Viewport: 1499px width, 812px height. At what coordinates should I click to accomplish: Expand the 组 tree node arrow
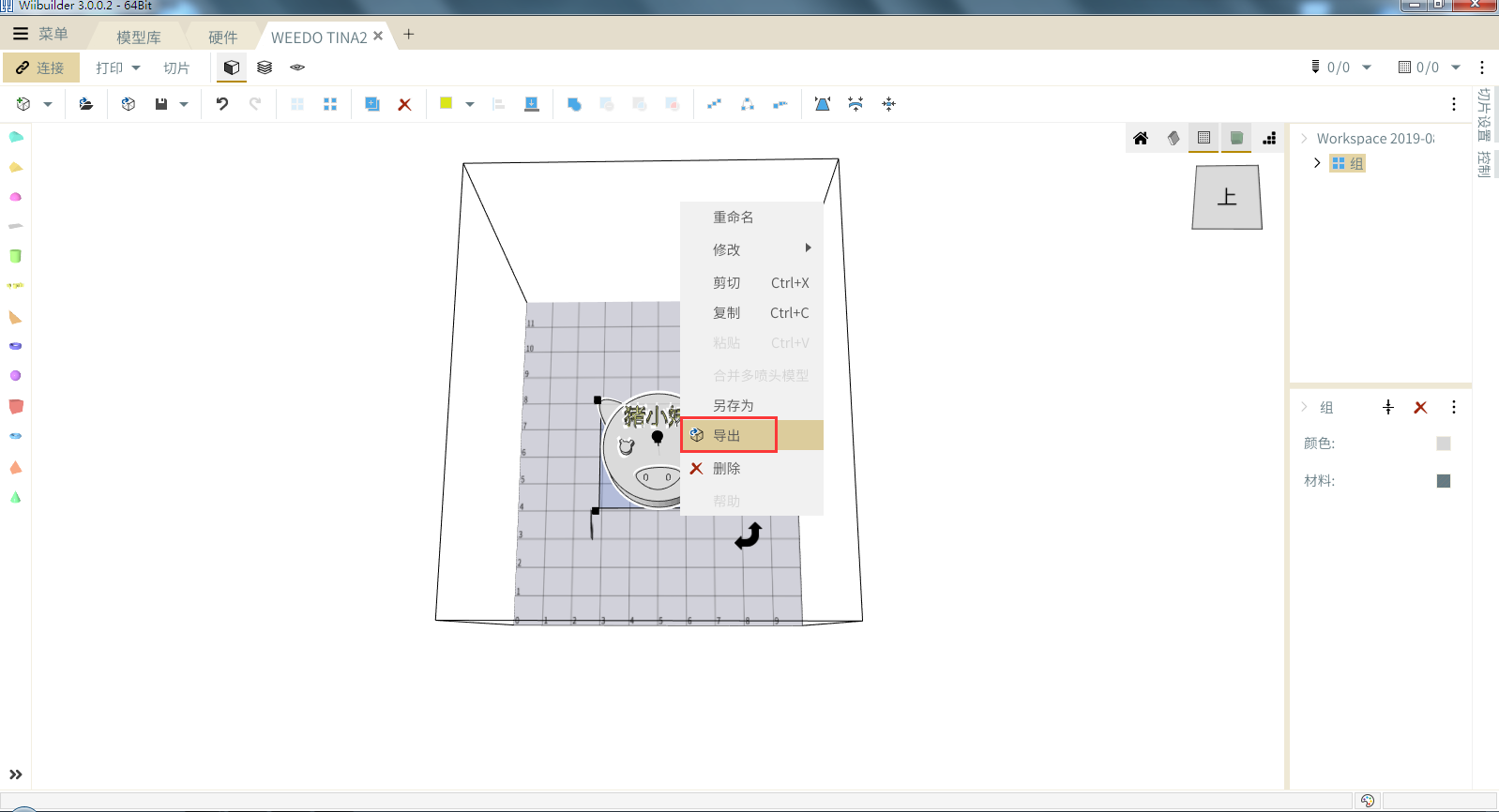pyautogui.click(x=1317, y=163)
